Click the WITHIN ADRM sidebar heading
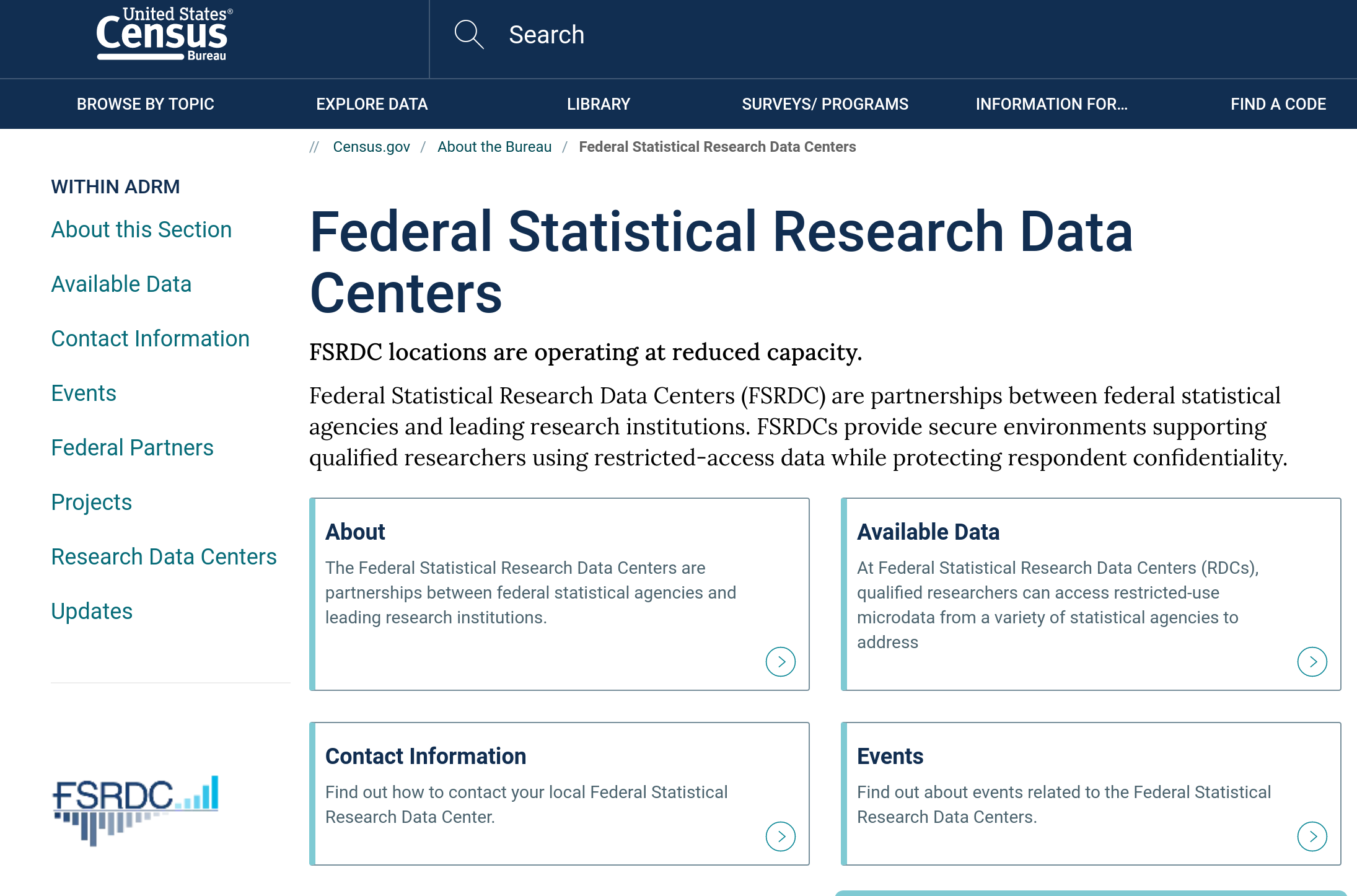This screenshot has height=896, width=1357. coord(116,187)
